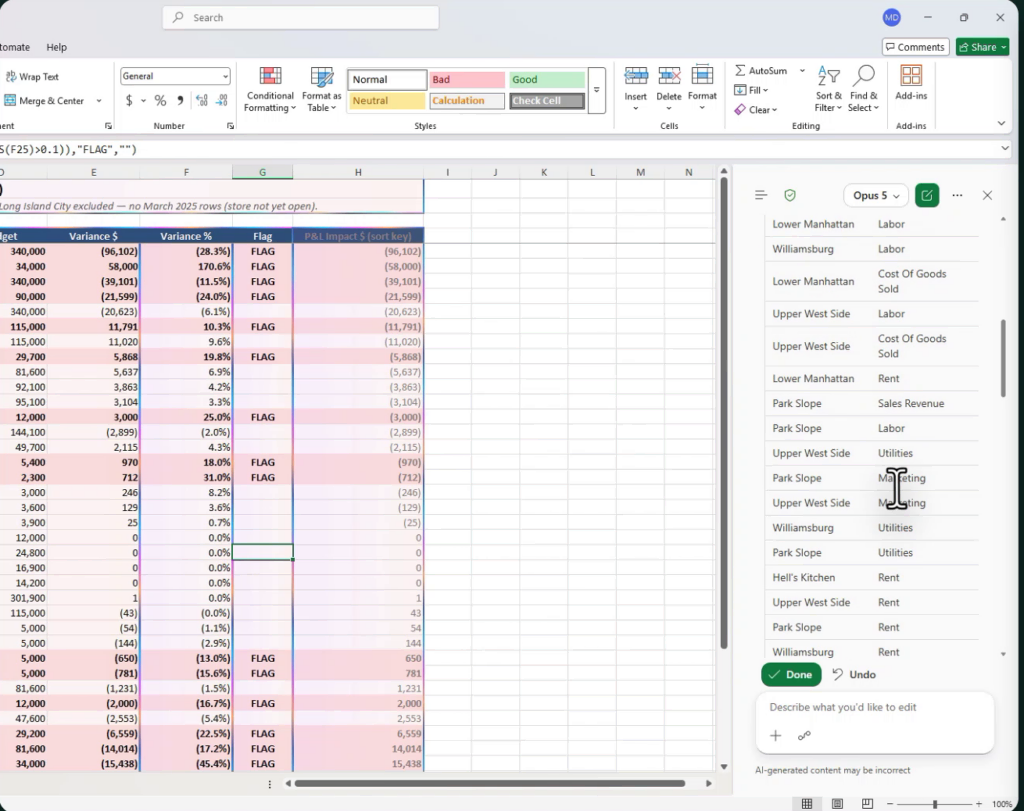Apply the Calculation cell style
Screen dimensions: 1024x811
(467, 101)
